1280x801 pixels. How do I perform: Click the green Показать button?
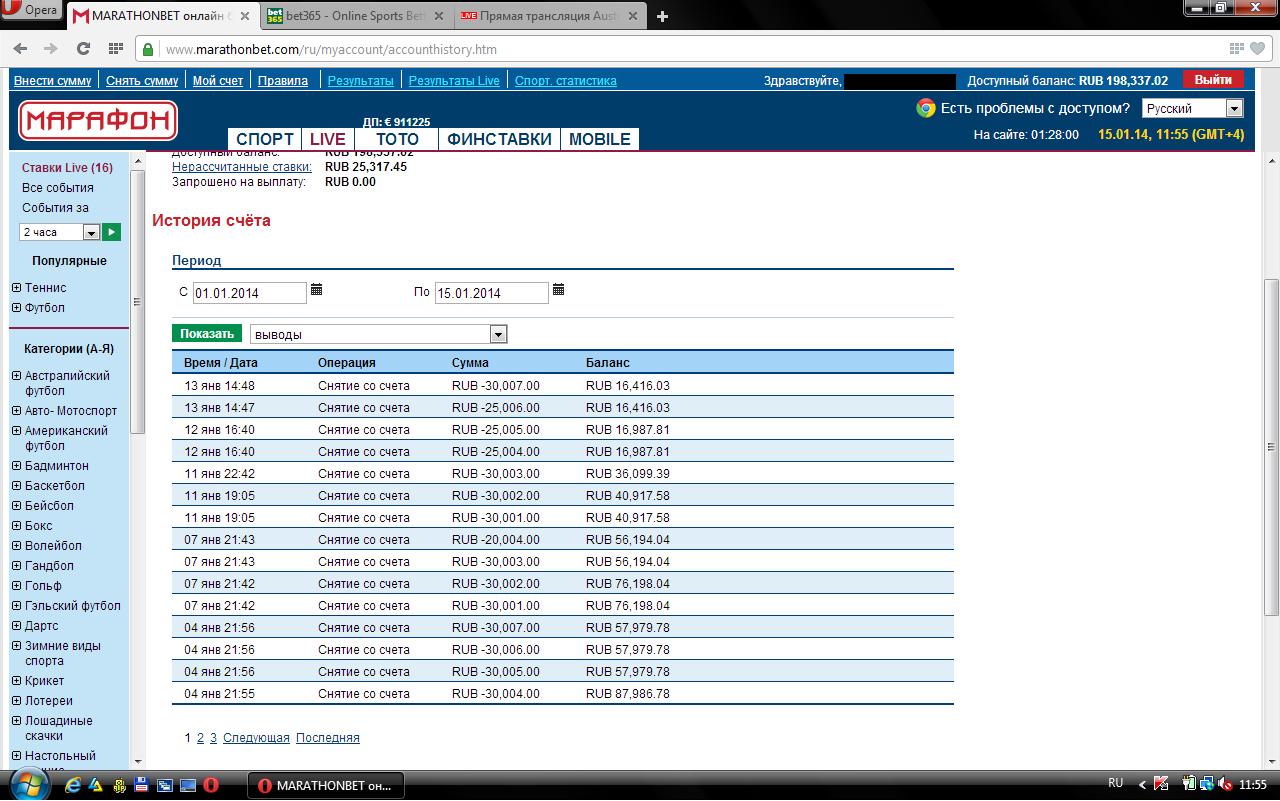coord(207,334)
